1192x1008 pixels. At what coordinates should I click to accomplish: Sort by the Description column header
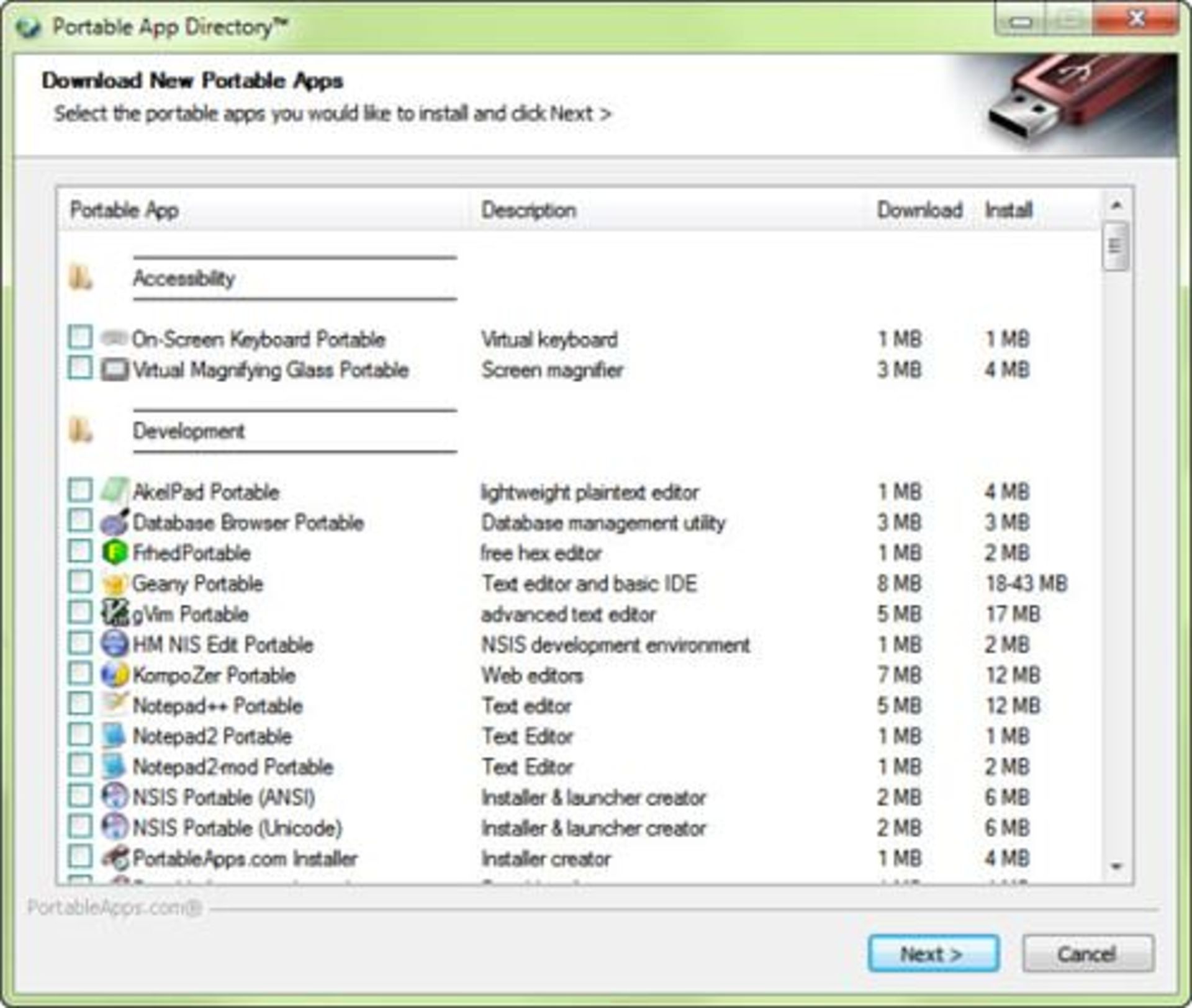coord(667,210)
